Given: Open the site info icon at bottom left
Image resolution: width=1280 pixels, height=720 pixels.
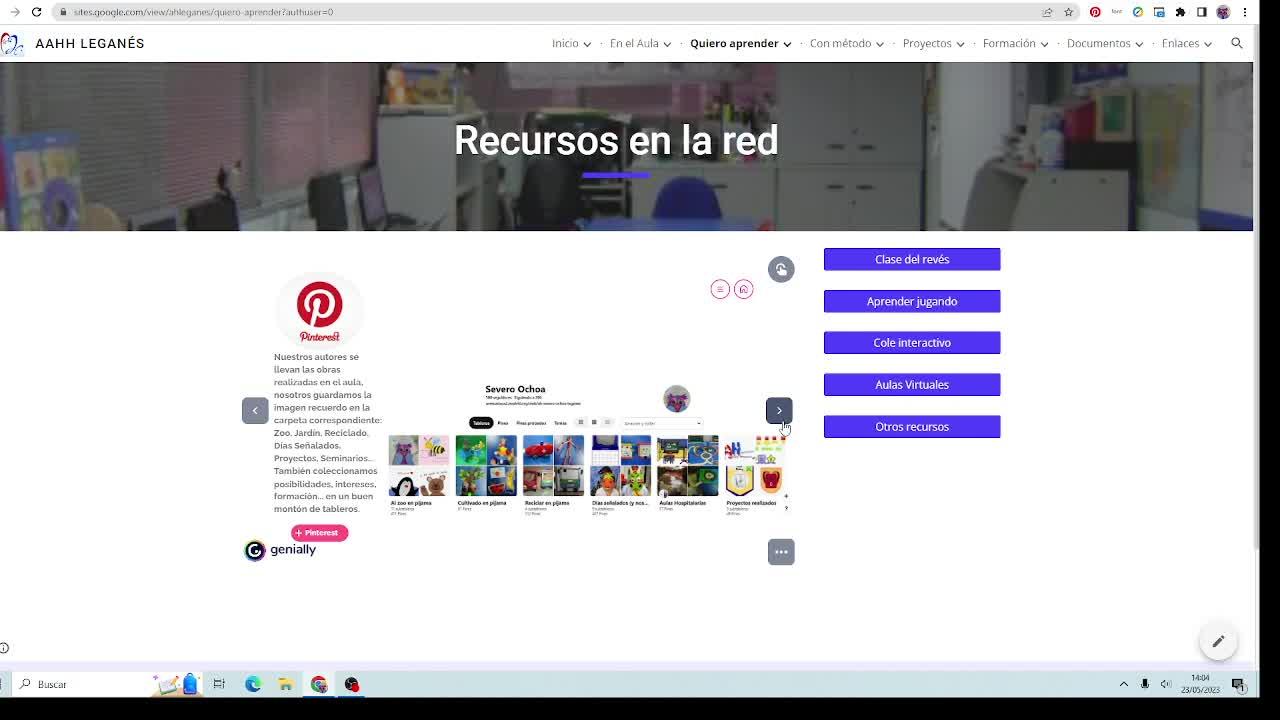Looking at the screenshot, I should click(x=4, y=648).
